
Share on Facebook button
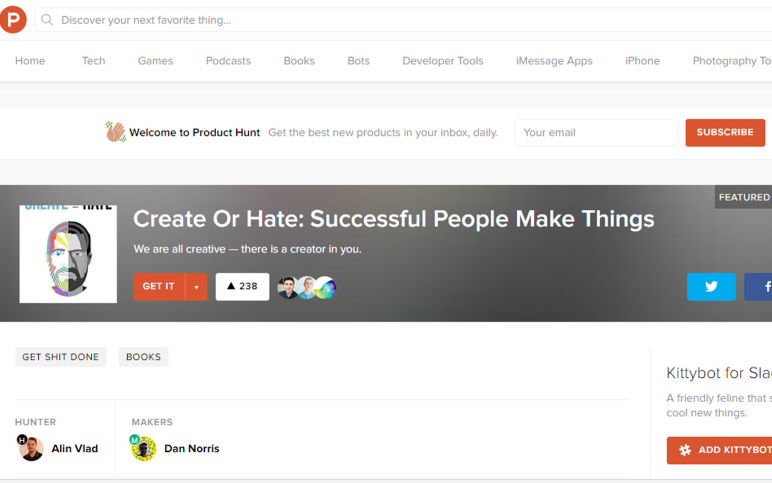[x=758, y=287]
